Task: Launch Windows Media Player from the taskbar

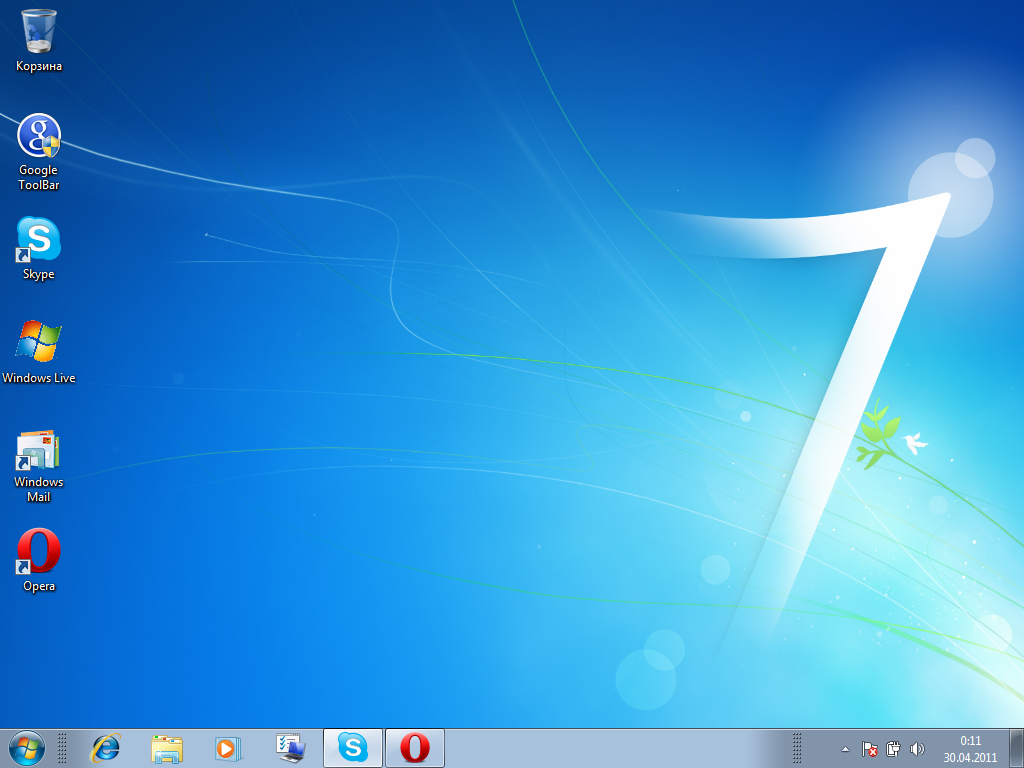Action: tap(229, 747)
